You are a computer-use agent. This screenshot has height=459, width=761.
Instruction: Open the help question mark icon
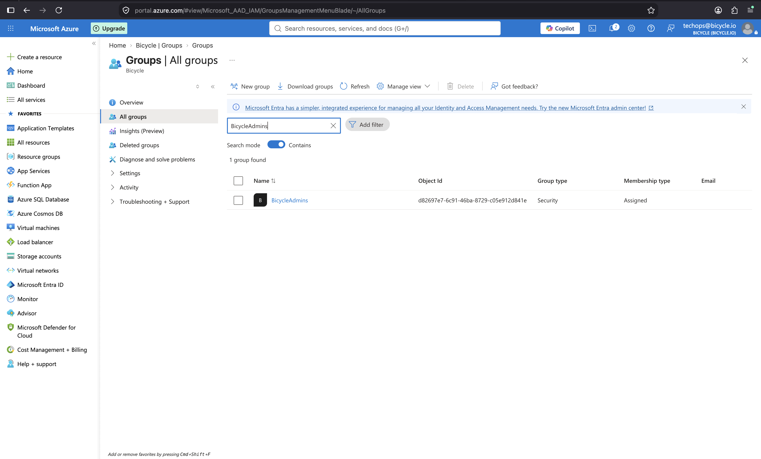pyautogui.click(x=651, y=29)
